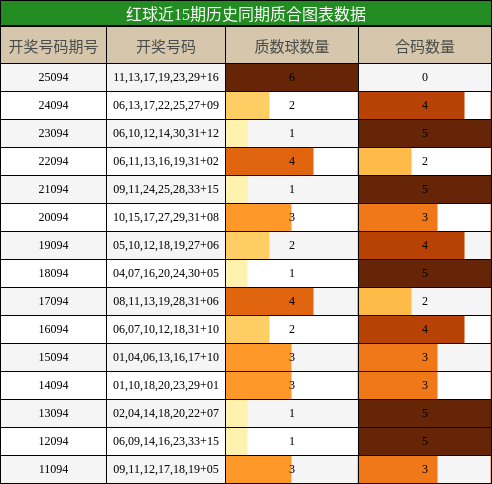Select draw numbers 06,10,12,14,30,31+12
The width and height of the screenshot is (492, 484).
tap(166, 133)
